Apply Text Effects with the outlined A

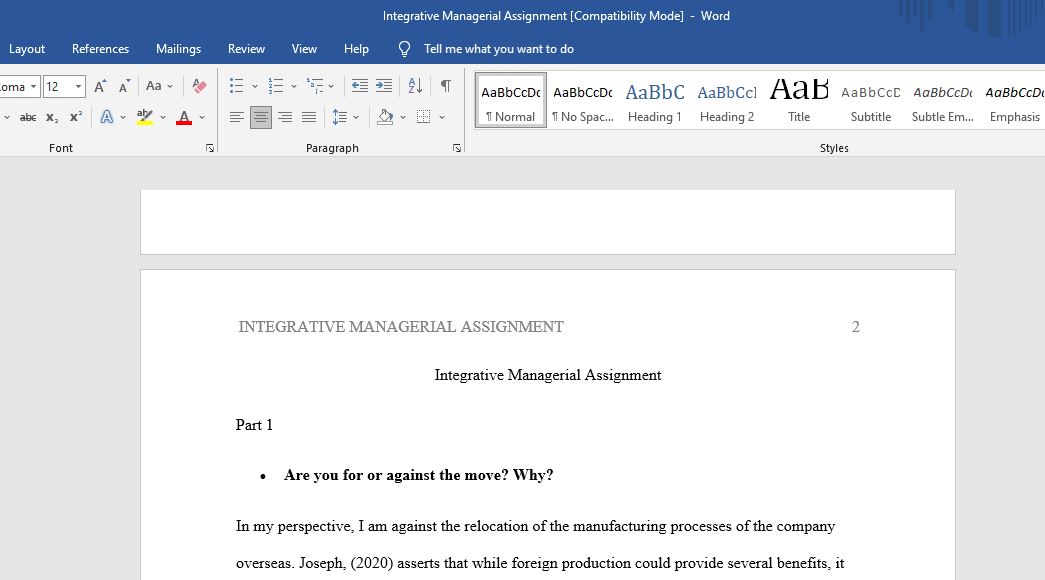pos(106,117)
